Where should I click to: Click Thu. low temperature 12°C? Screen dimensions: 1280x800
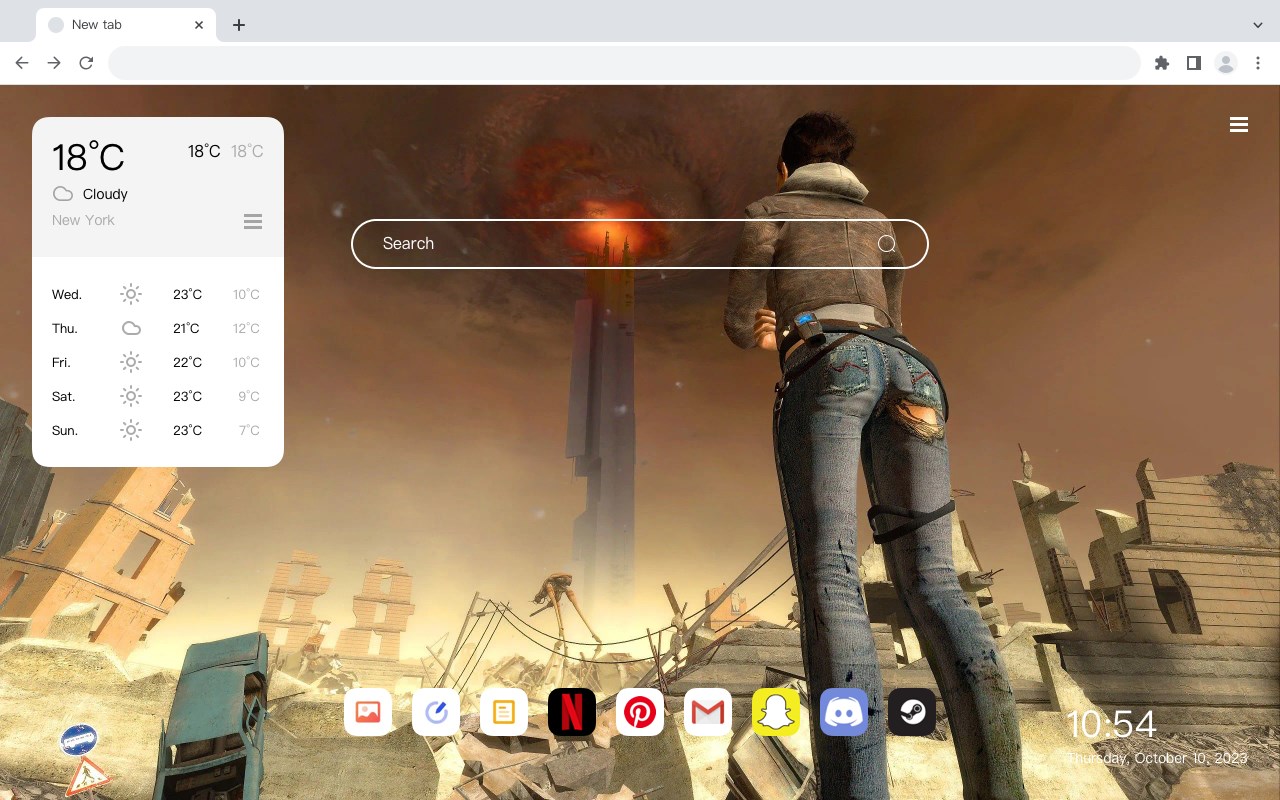[x=246, y=328]
